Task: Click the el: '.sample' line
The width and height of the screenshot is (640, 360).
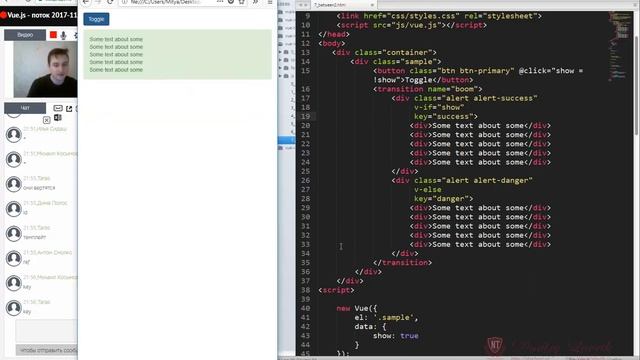Action: (386, 318)
